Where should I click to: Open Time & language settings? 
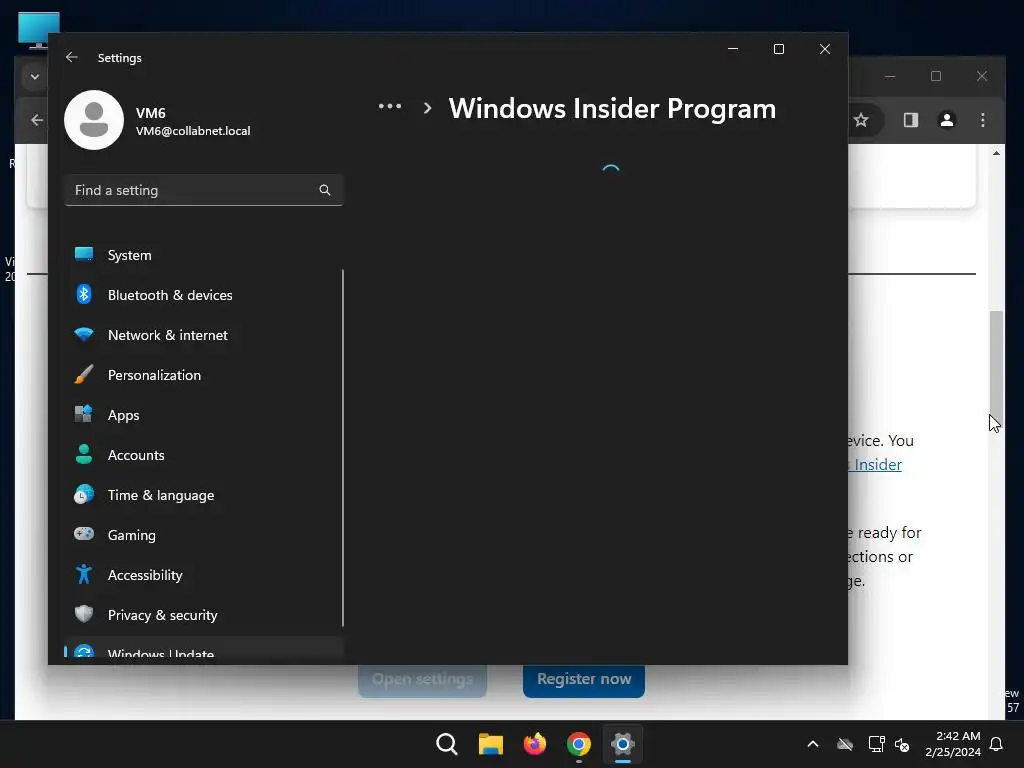click(203, 495)
